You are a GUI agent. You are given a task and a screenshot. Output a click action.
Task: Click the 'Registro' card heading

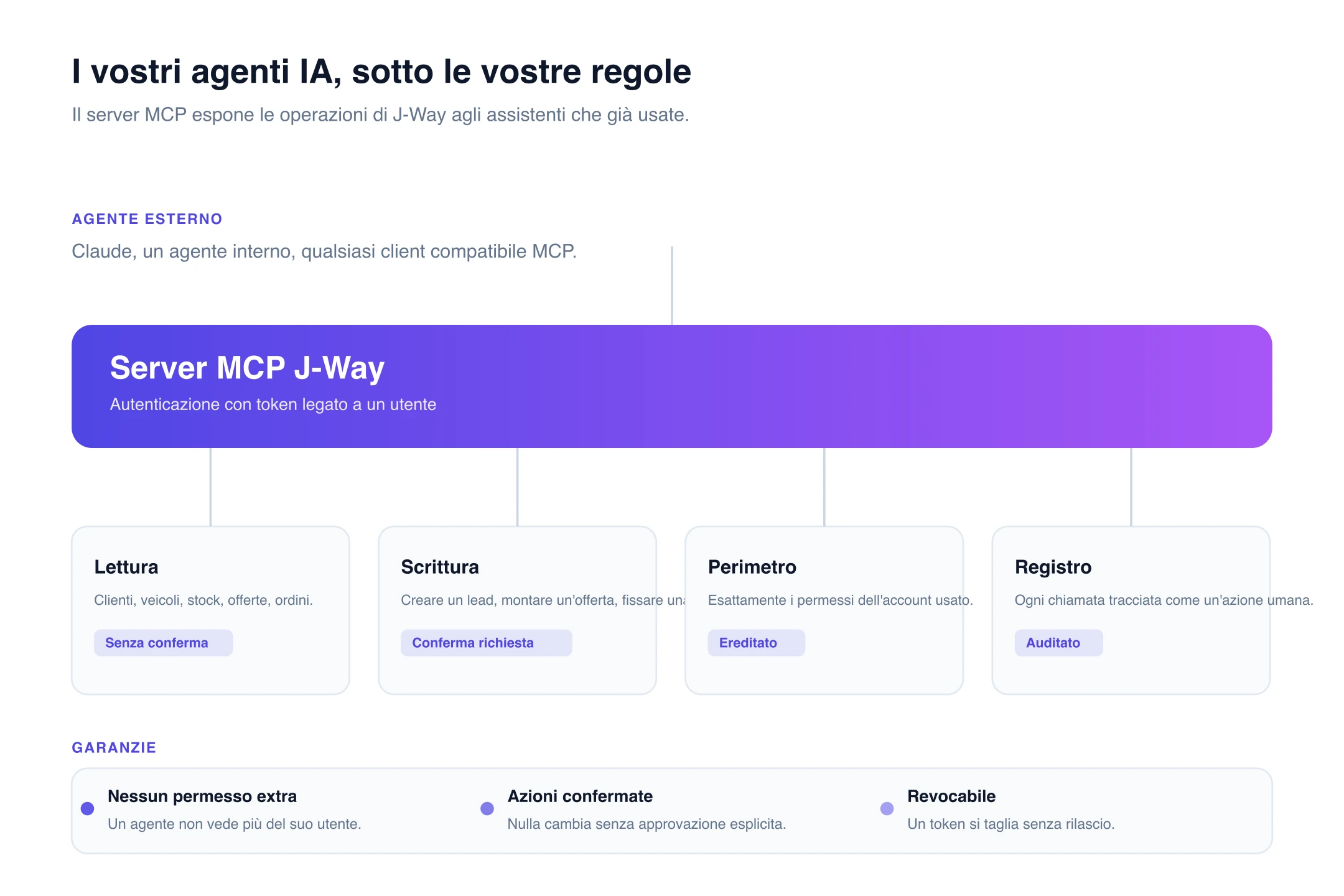pos(1053,567)
